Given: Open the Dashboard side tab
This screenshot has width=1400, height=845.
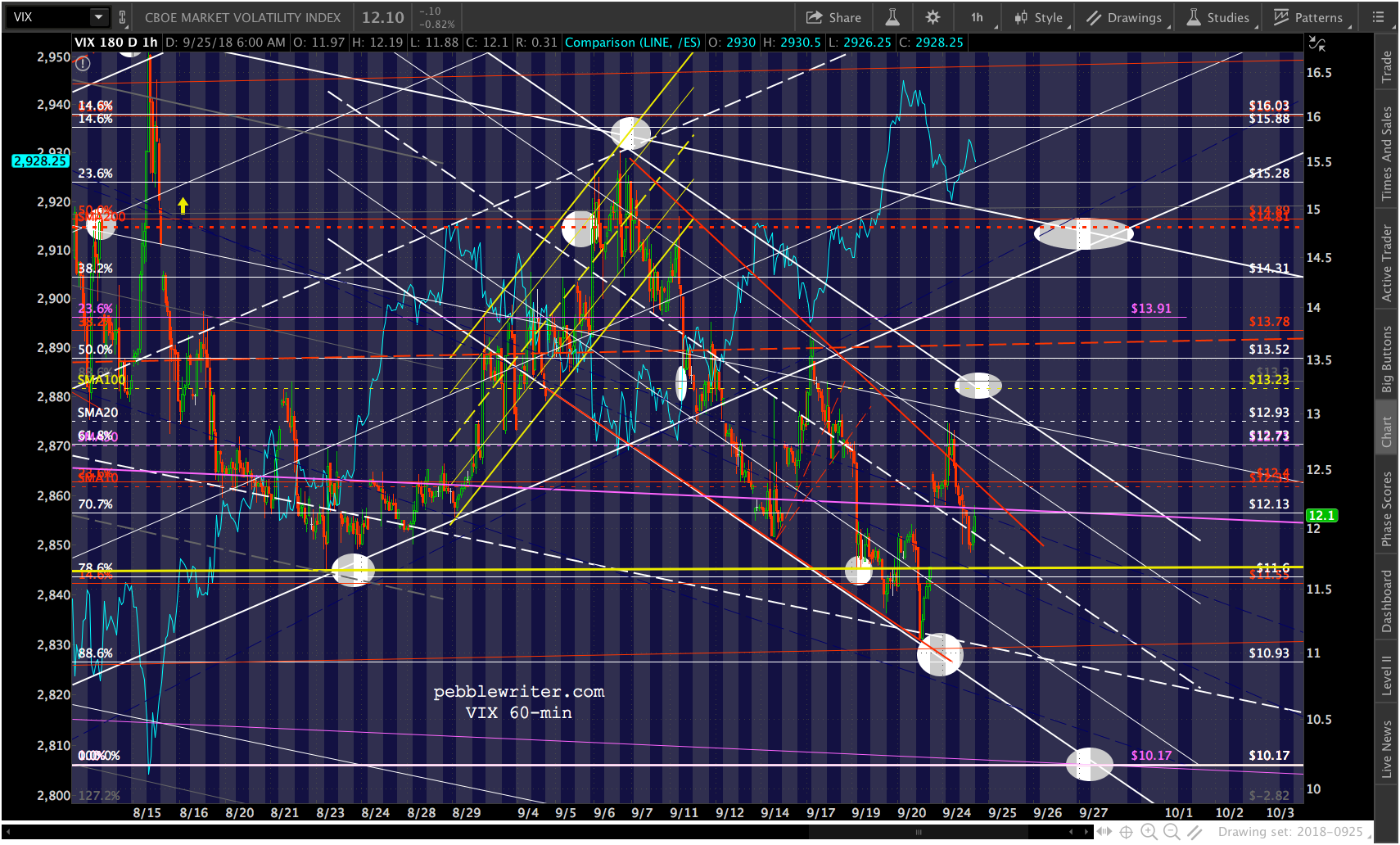Looking at the screenshot, I should click(1386, 601).
